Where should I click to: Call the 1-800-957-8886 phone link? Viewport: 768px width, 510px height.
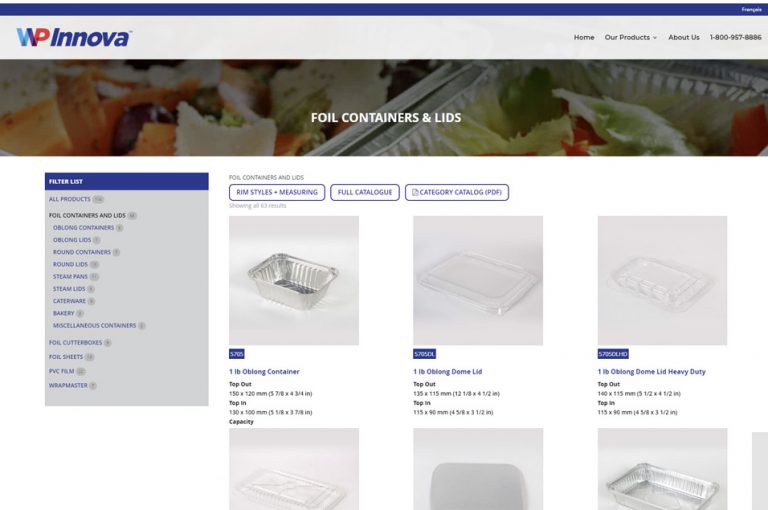pyautogui.click(x=735, y=37)
